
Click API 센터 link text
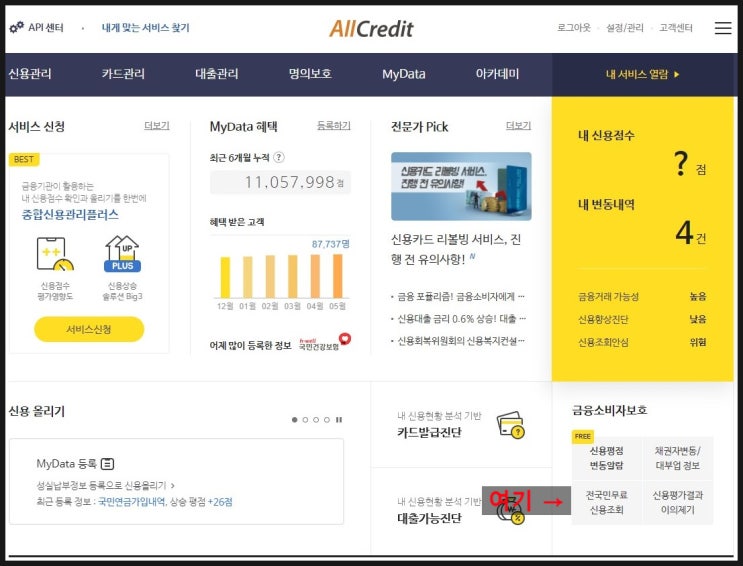tap(45, 27)
